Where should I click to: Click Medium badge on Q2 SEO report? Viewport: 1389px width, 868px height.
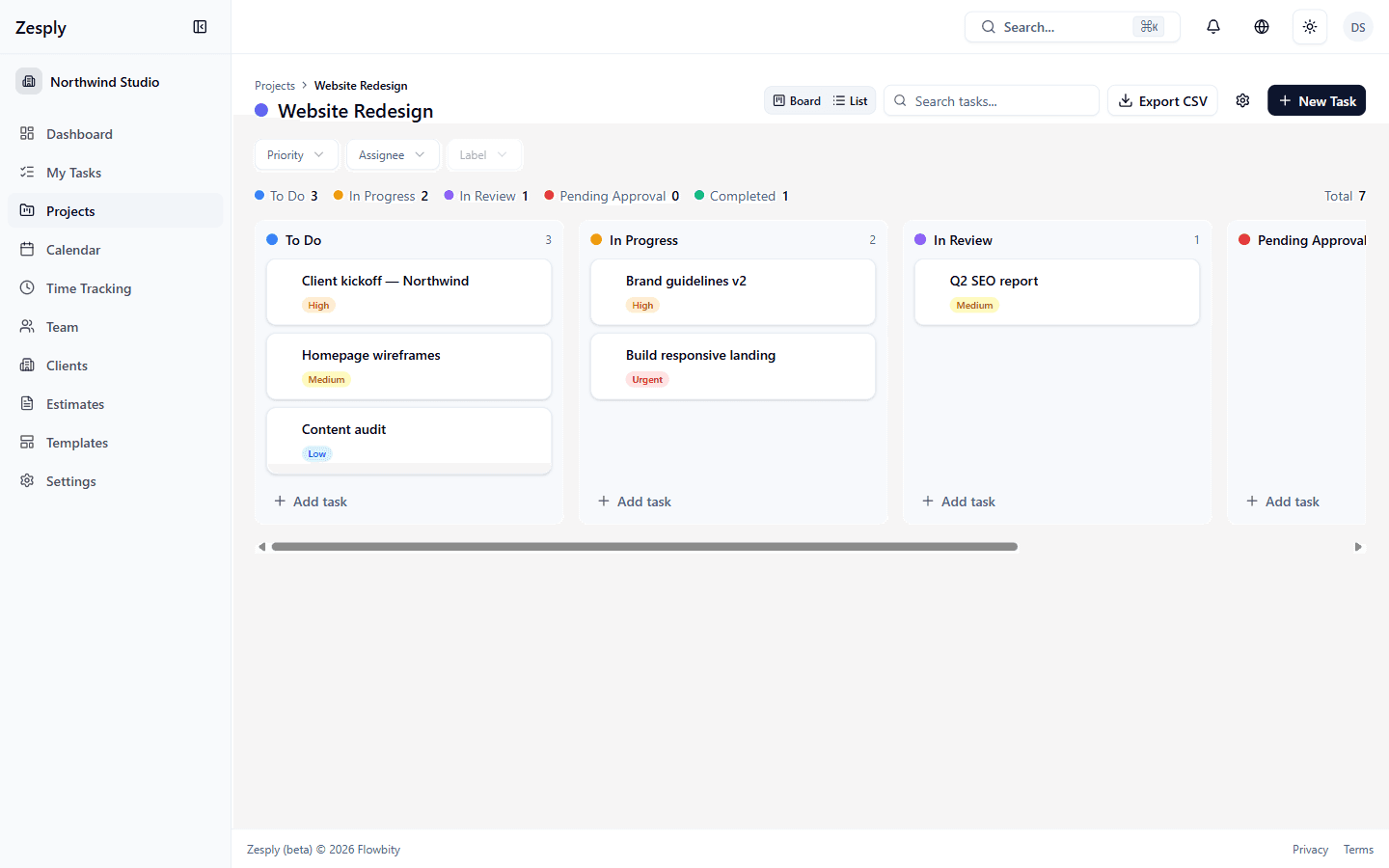974,306
